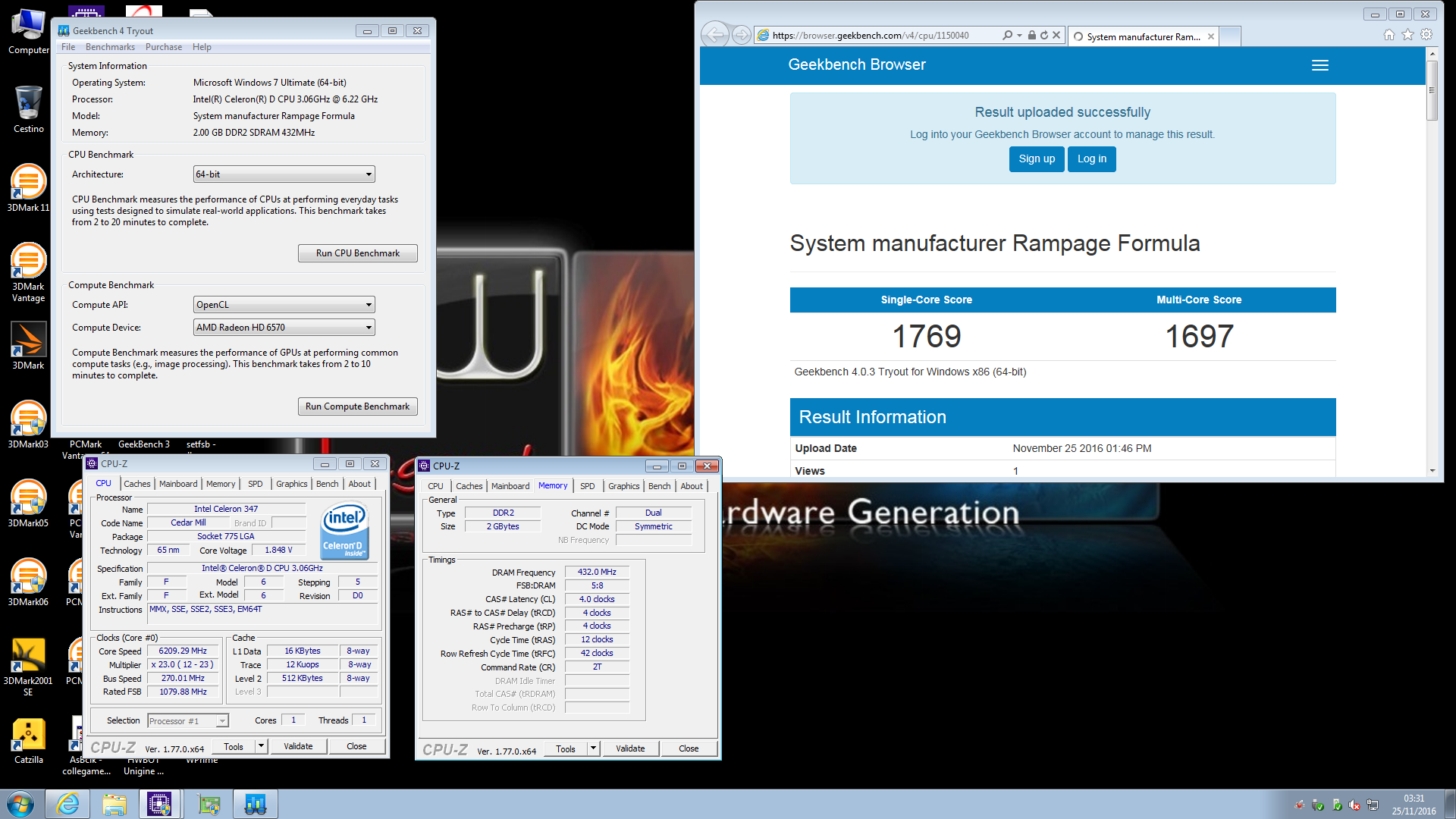The image size is (1456, 819).
Task: Switch to Geekbench taskbar button
Action: tap(256, 804)
